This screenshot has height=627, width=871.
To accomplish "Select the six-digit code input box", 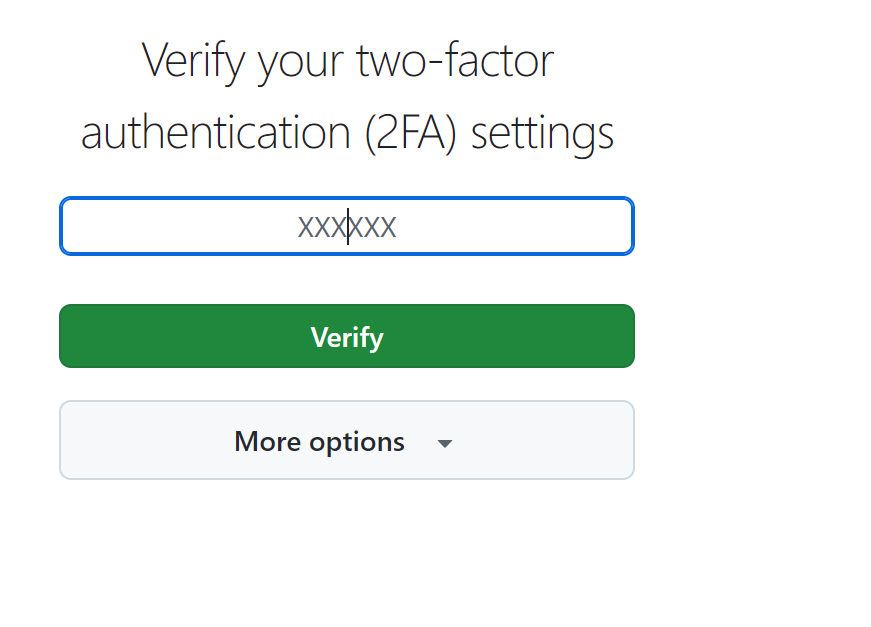I will (347, 226).
